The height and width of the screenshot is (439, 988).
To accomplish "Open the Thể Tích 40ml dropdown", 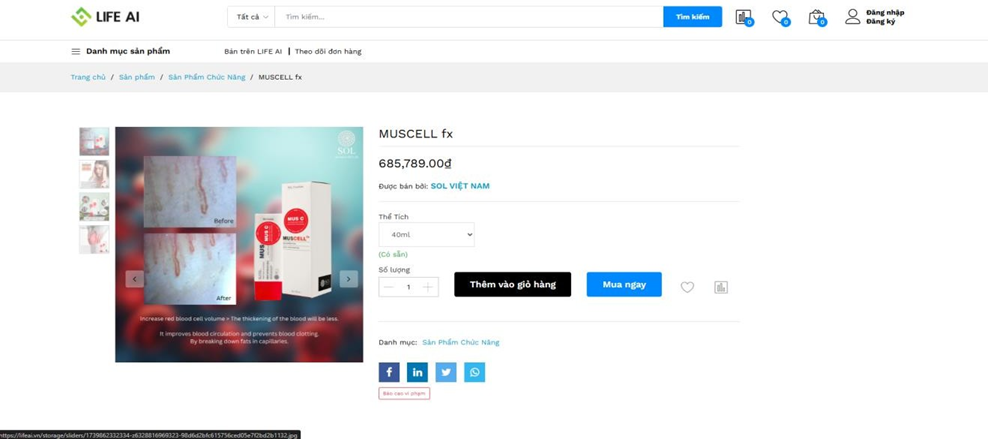I will pyautogui.click(x=426, y=235).
